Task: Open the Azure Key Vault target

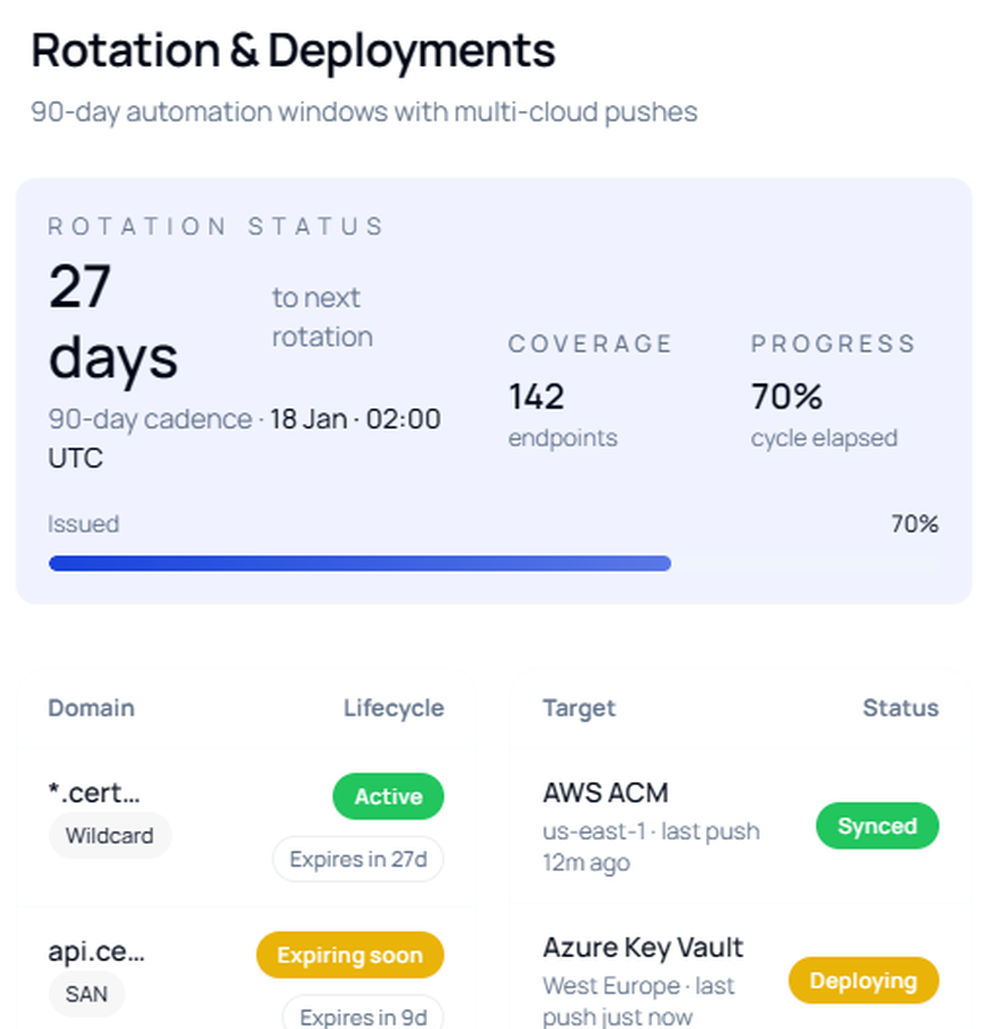Action: pyautogui.click(x=643, y=947)
